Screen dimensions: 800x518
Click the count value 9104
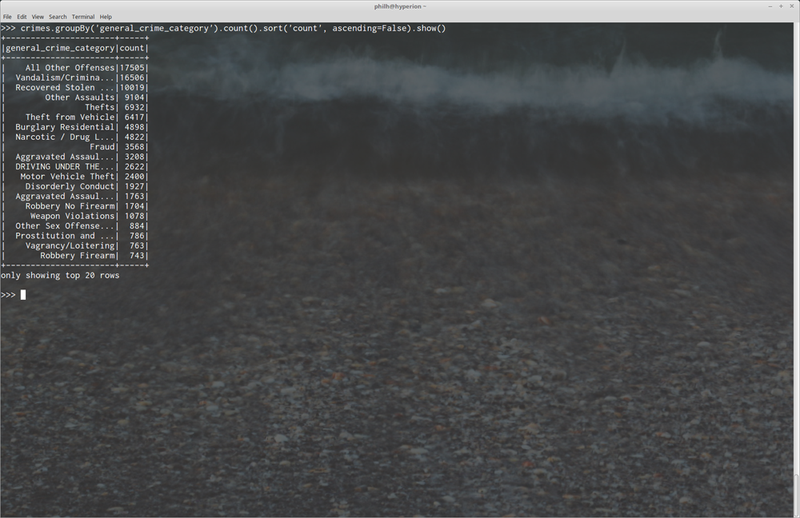tap(135, 97)
